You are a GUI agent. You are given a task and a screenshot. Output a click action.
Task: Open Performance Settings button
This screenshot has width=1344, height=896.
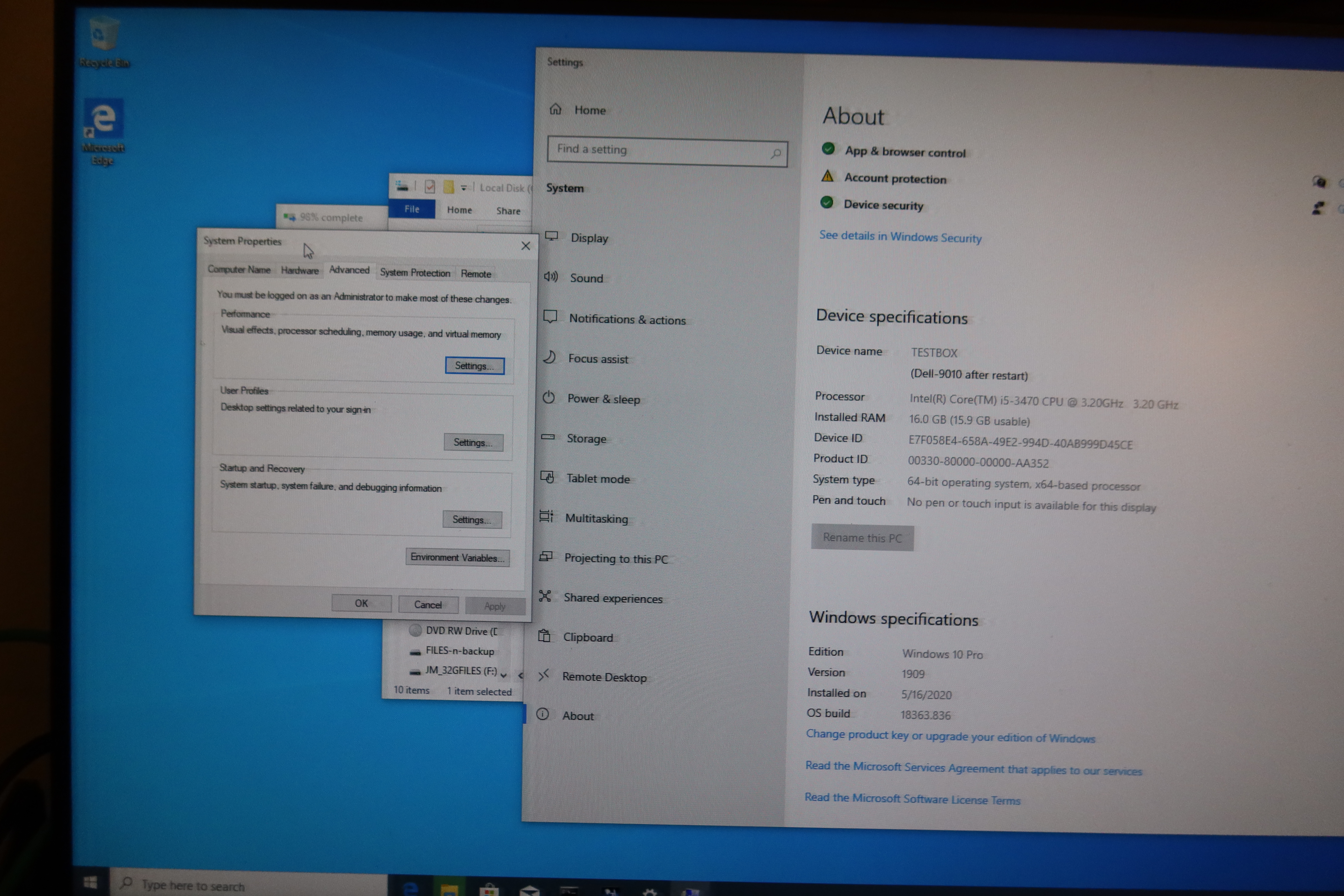[474, 366]
